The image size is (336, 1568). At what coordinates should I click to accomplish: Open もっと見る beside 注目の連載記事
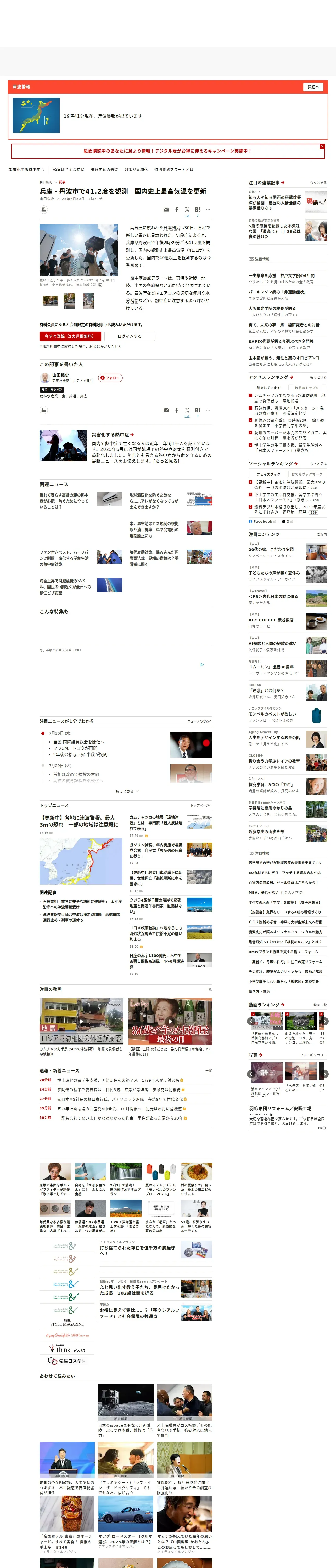coord(318,183)
